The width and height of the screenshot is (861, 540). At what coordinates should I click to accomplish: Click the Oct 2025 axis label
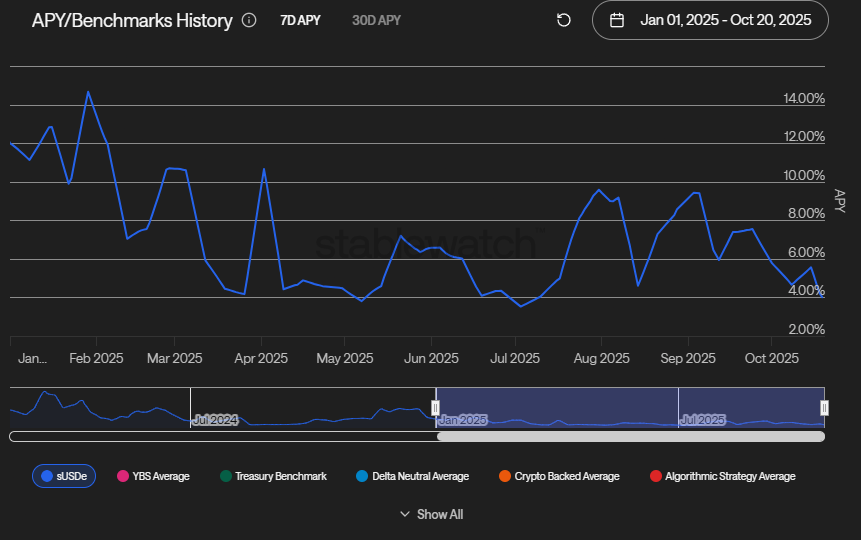(x=771, y=359)
